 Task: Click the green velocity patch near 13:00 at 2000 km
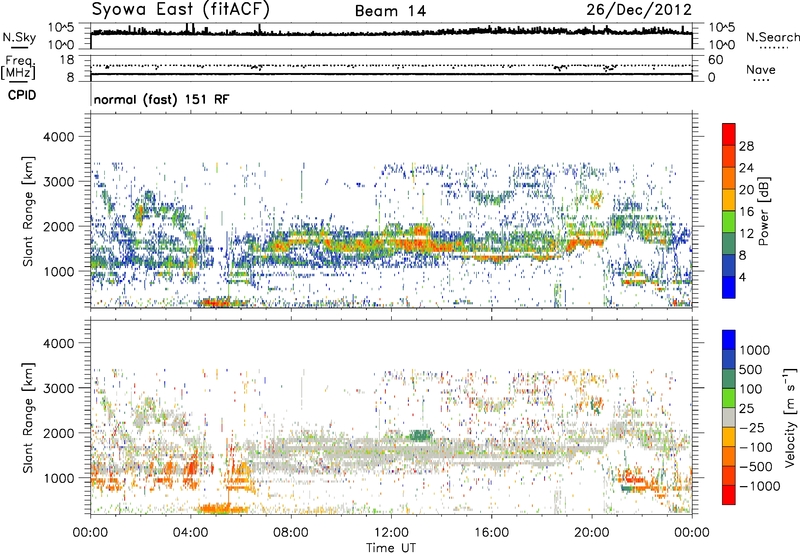tap(420, 435)
